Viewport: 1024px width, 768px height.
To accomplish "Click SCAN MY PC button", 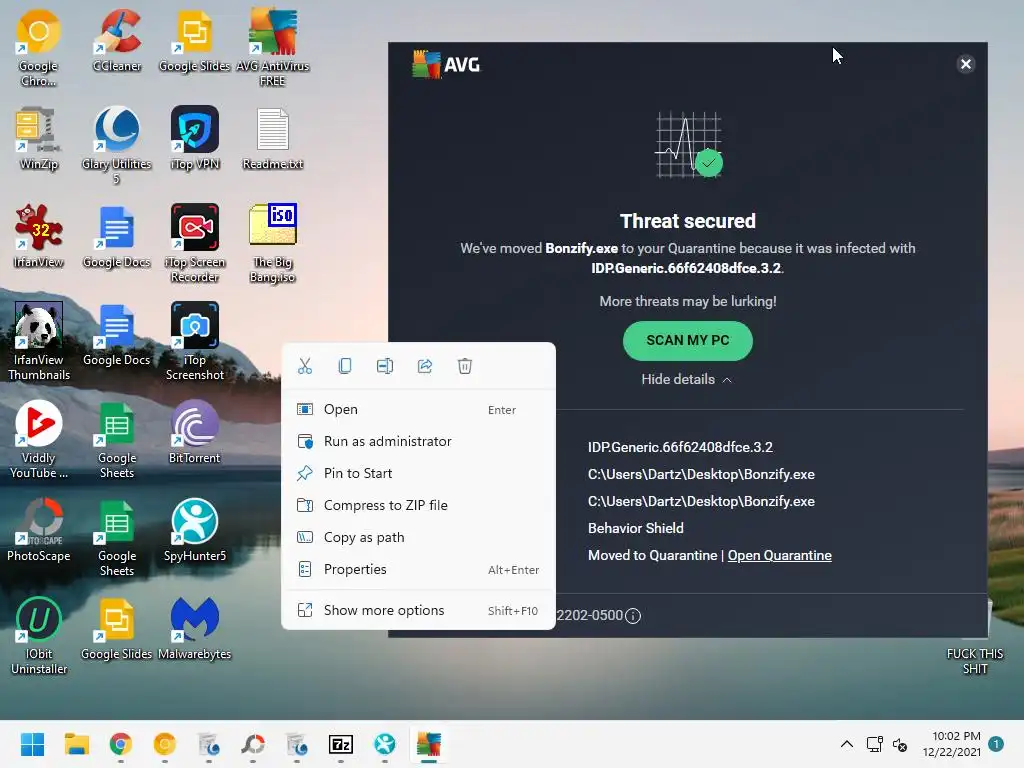I will (688, 341).
